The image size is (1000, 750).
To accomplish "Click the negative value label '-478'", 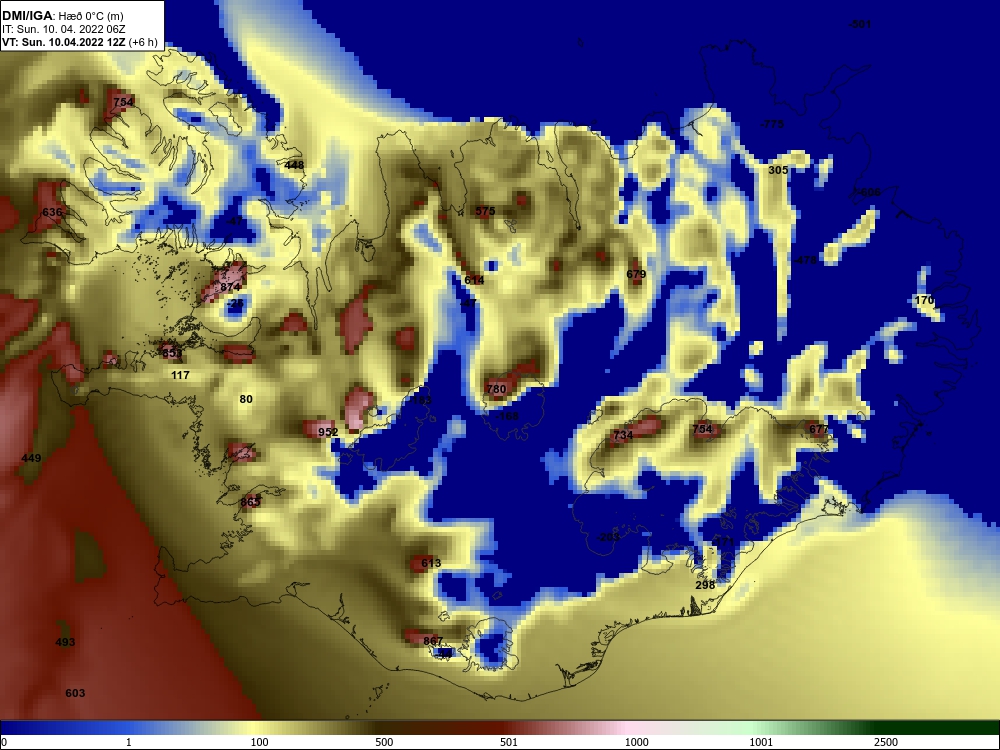I will (805, 260).
